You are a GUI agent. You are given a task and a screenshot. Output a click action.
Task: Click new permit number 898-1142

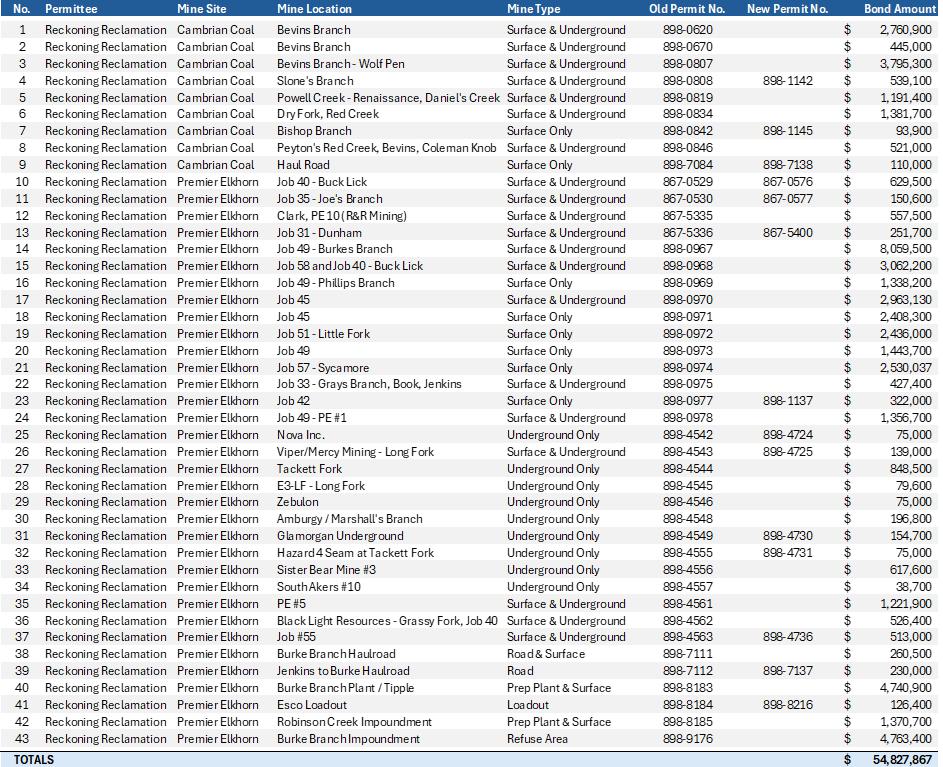pyautogui.click(x=787, y=81)
